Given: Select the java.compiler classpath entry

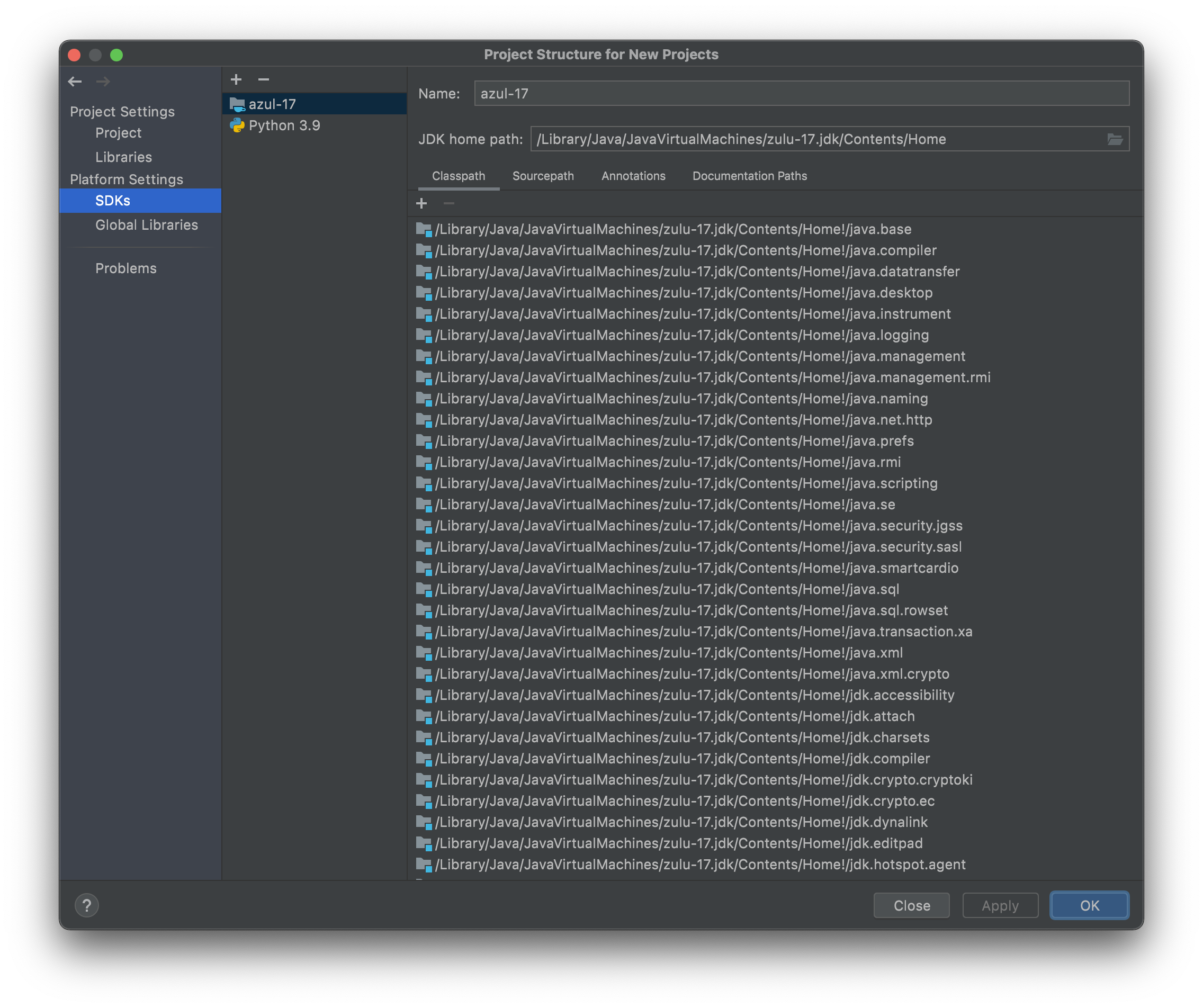Looking at the screenshot, I should 775,250.
